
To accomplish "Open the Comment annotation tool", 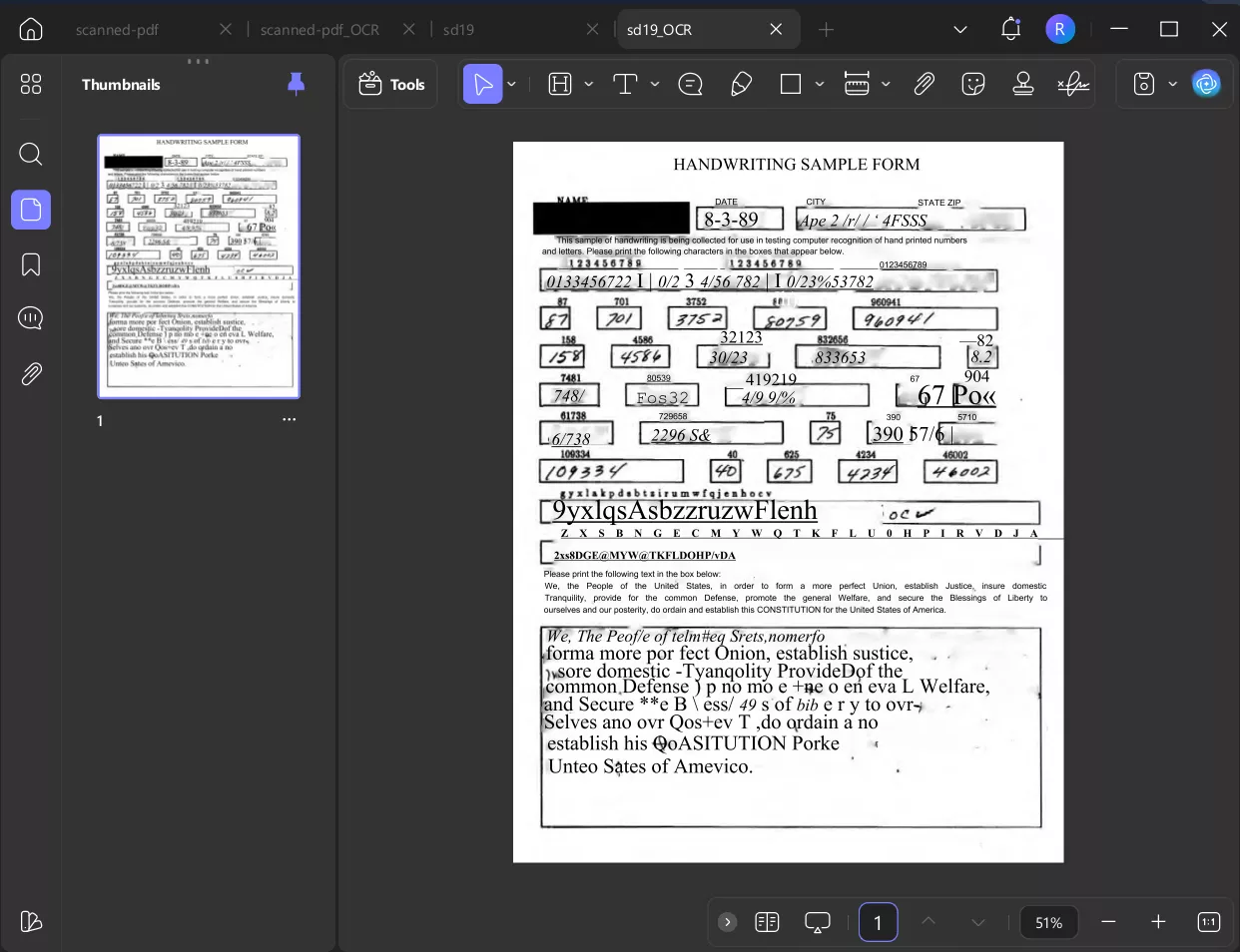I will pos(691,84).
